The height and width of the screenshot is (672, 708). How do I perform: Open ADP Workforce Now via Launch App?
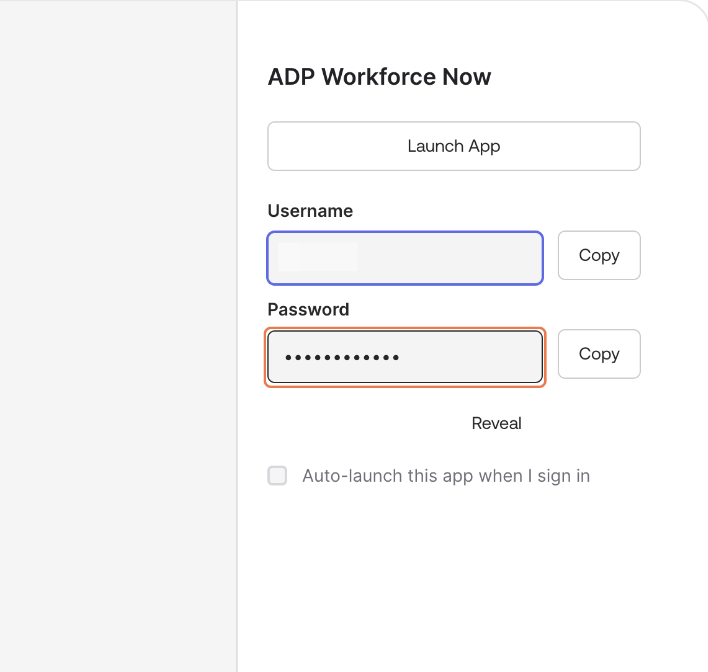(x=453, y=146)
